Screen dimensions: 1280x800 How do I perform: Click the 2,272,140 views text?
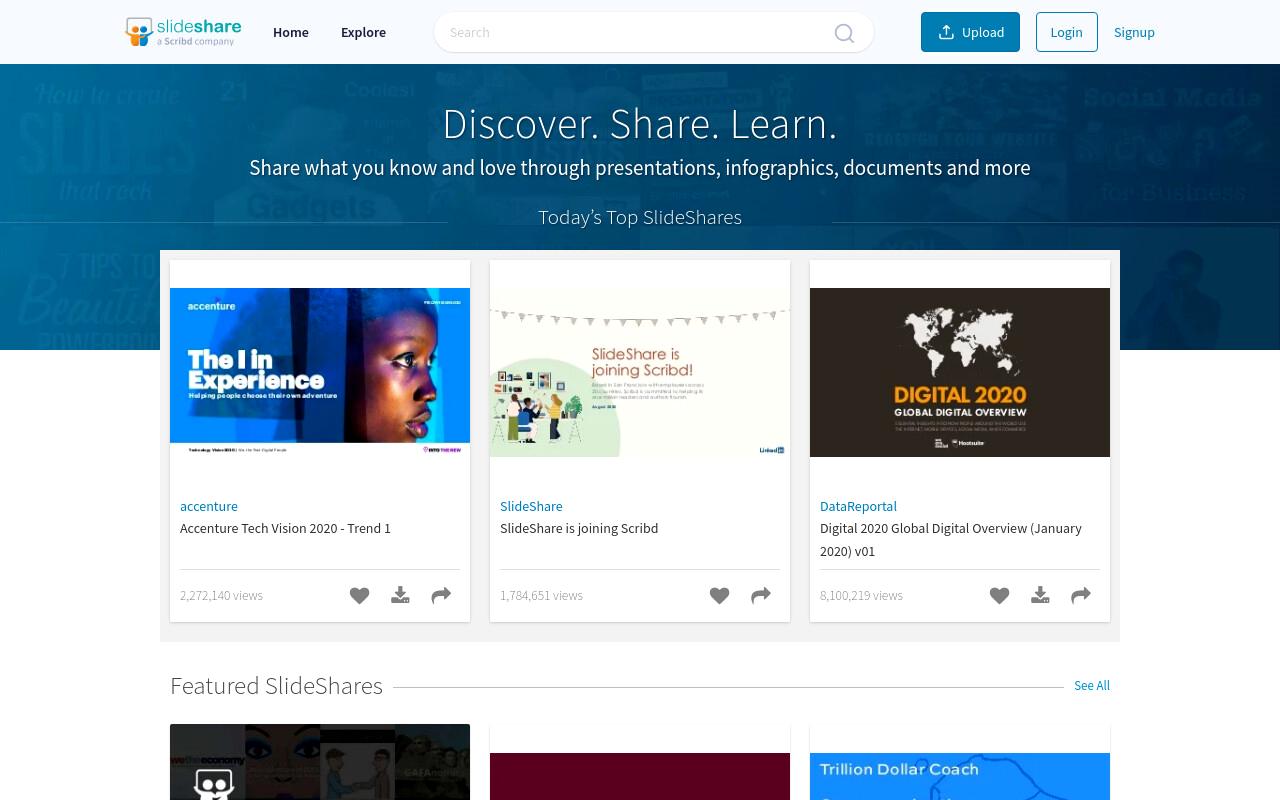tap(221, 595)
